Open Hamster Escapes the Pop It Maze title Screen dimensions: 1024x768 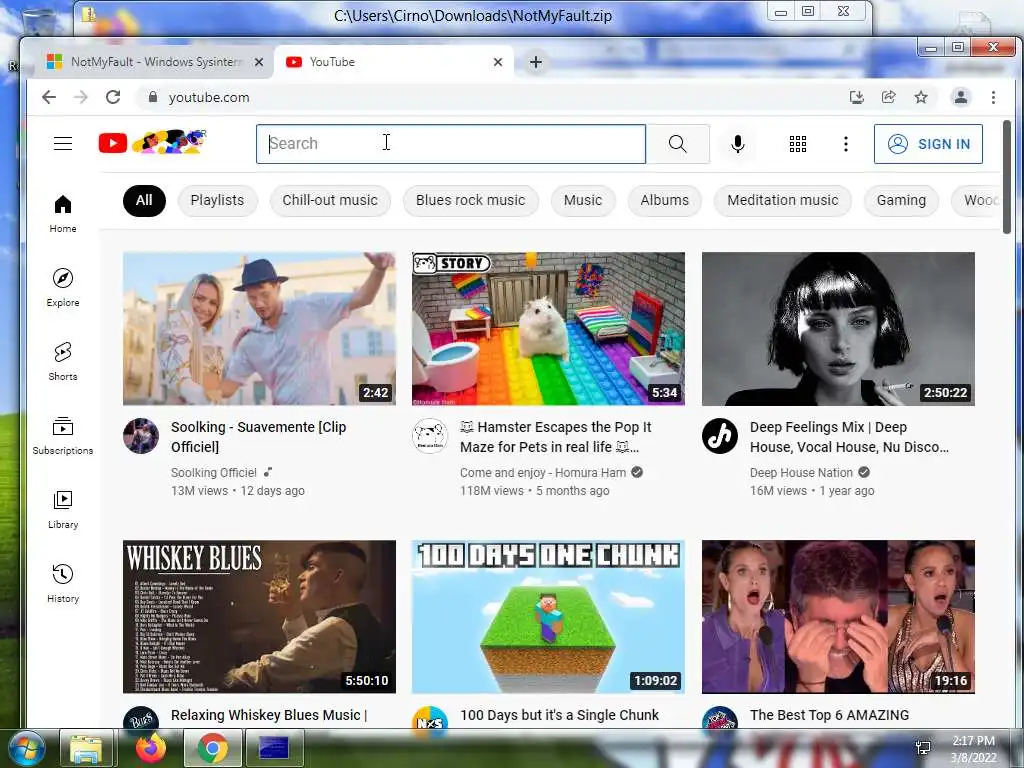point(556,437)
